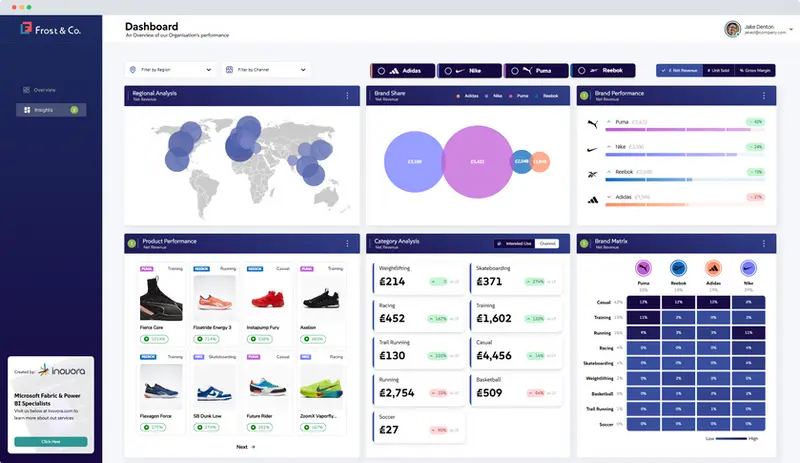
Task: Toggle Adidas in Brand Share legend
Action: coord(467,96)
